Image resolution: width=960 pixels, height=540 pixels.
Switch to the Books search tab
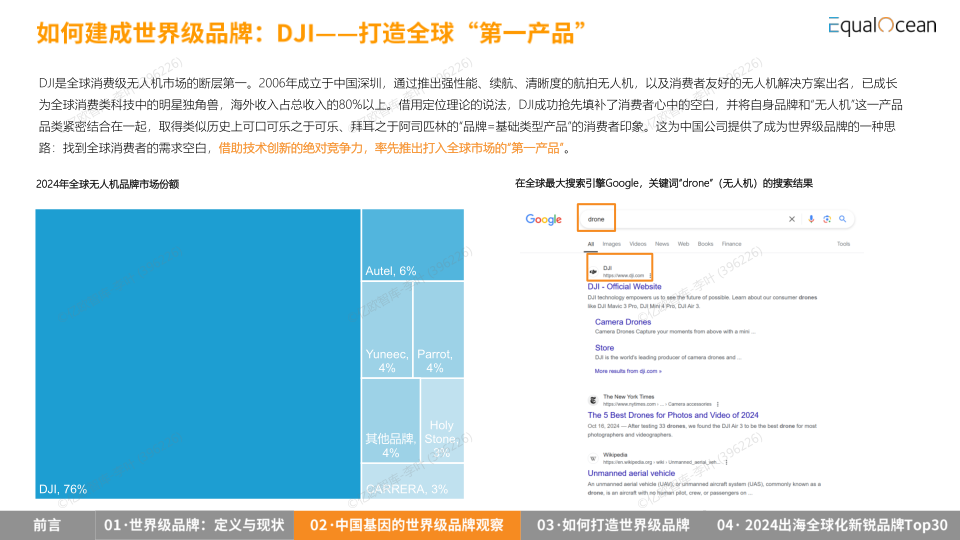coord(705,244)
